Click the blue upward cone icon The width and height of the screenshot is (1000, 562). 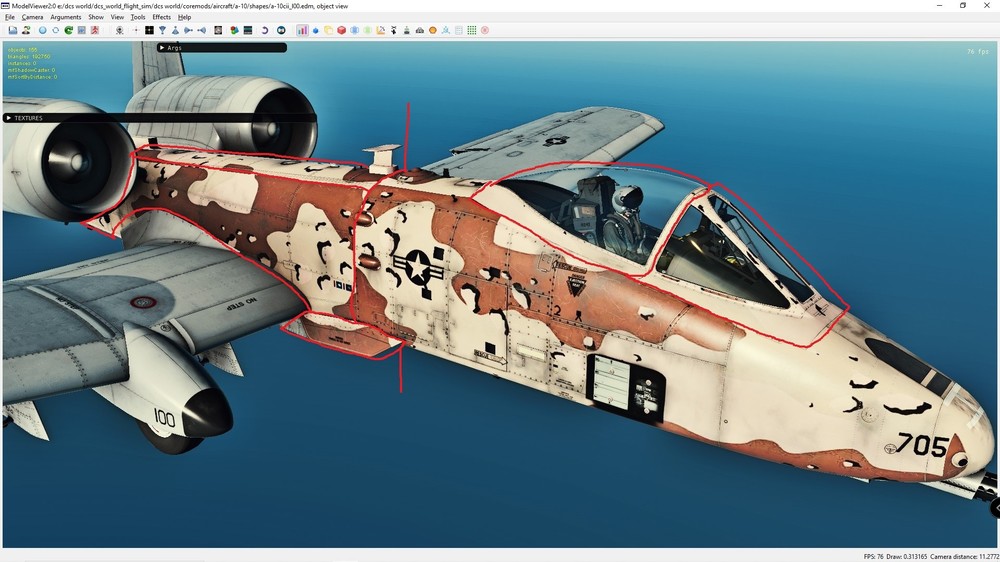point(175,30)
